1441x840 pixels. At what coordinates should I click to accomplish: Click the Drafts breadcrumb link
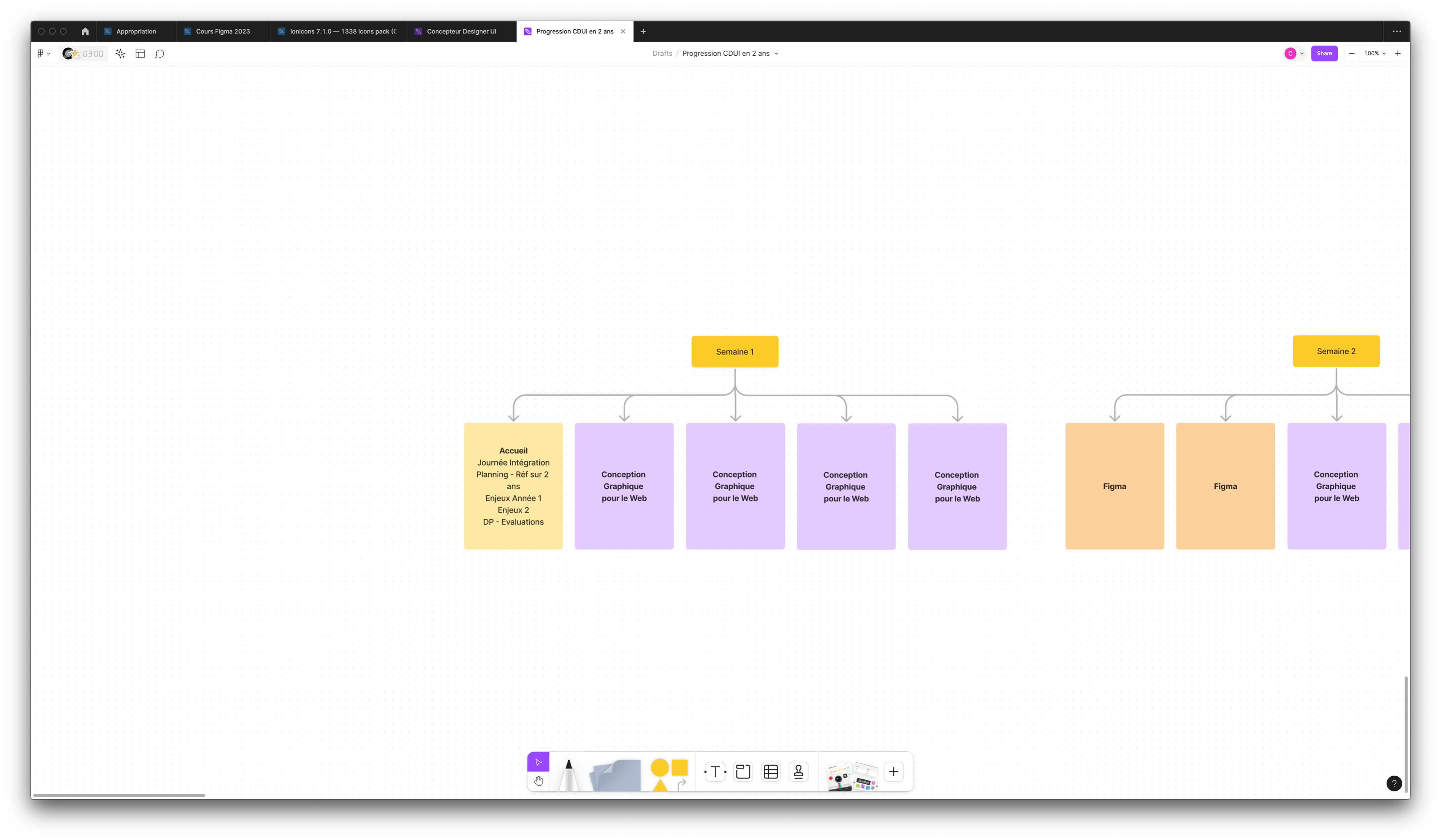[662, 54]
